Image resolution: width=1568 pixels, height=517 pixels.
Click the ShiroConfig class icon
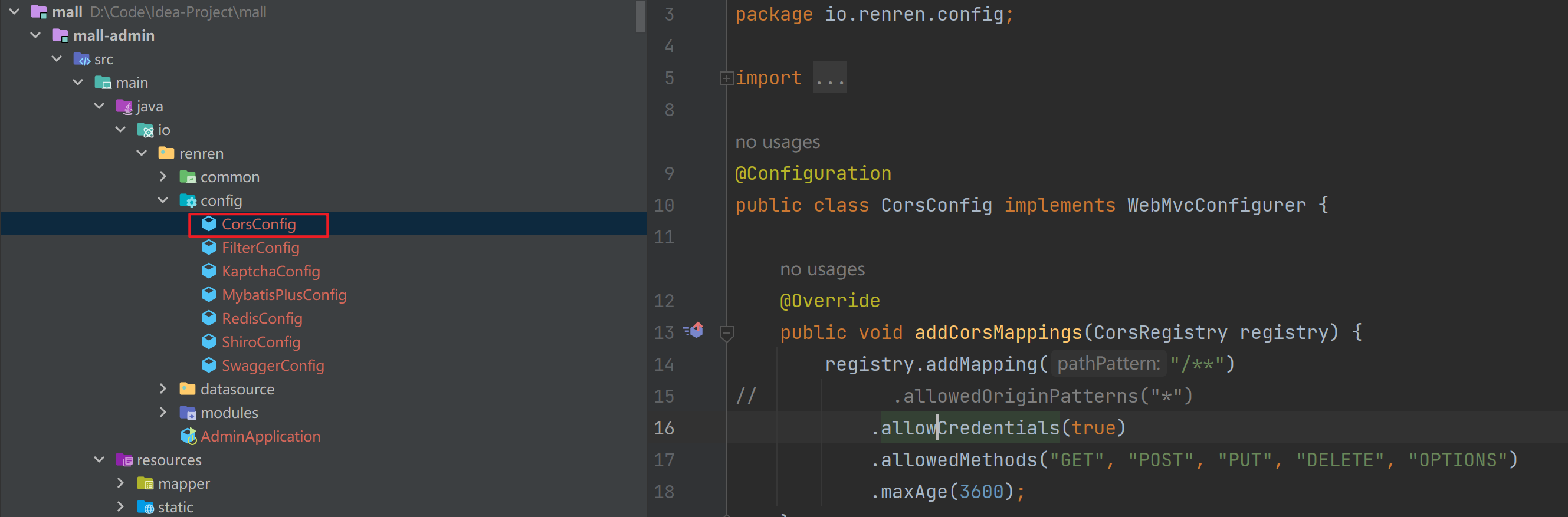[209, 342]
